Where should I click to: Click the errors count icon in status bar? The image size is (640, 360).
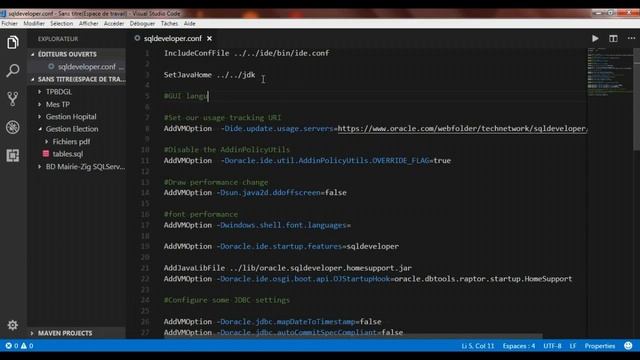point(8,346)
